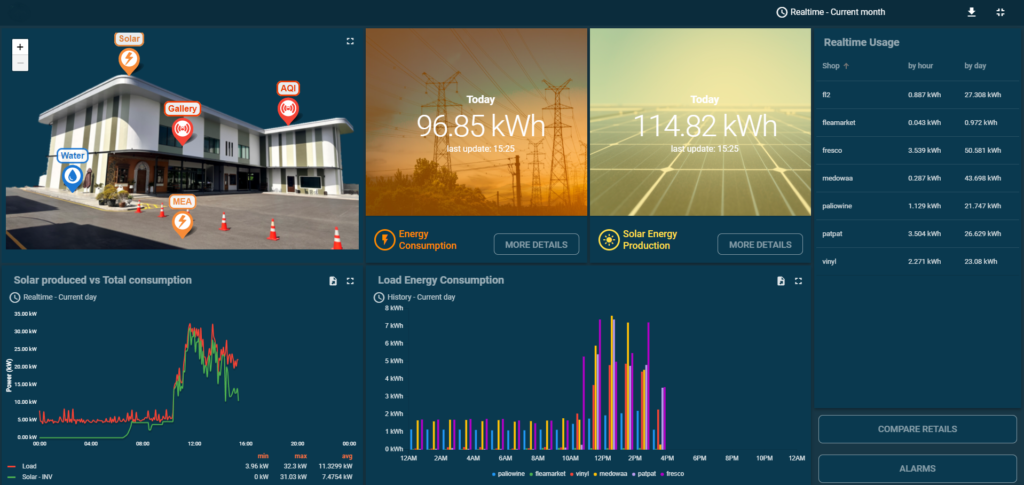Open the Alarms button
This screenshot has height=485, width=1024.
point(917,468)
